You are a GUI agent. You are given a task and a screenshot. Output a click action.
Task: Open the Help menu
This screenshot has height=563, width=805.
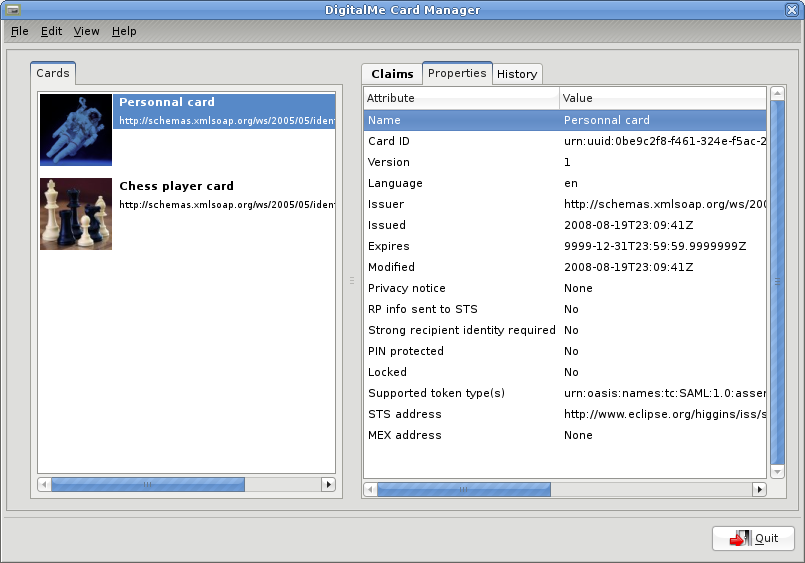click(124, 31)
